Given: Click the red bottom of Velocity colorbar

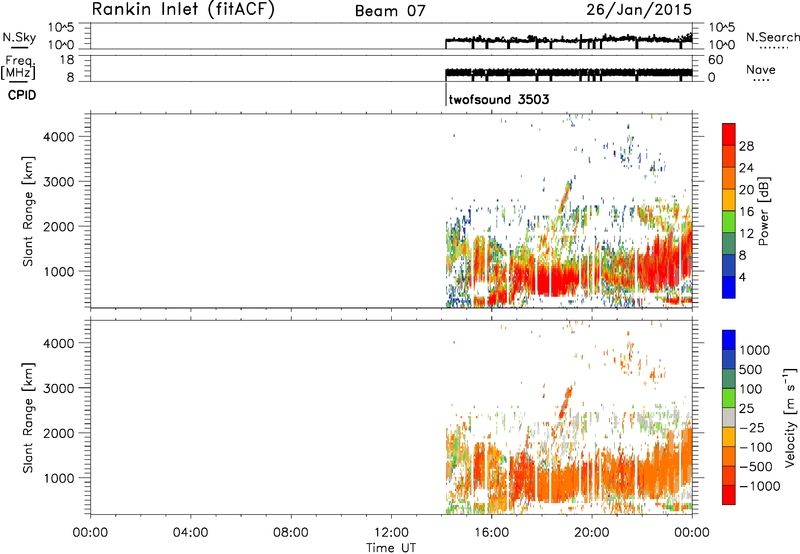Looking at the screenshot, I should click(x=729, y=495).
